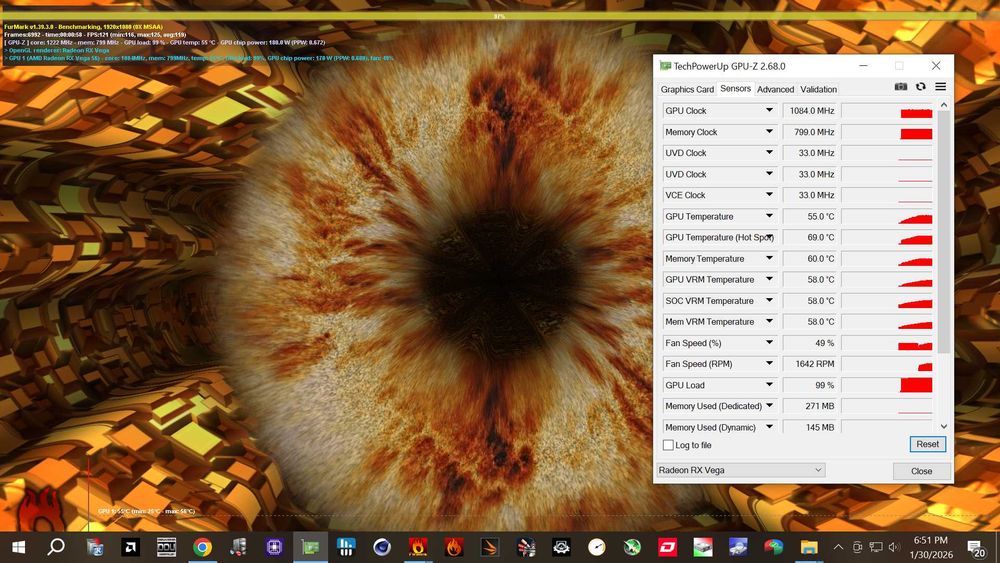
Task: Open Google Chrome from the taskbar
Action: pyautogui.click(x=202, y=547)
